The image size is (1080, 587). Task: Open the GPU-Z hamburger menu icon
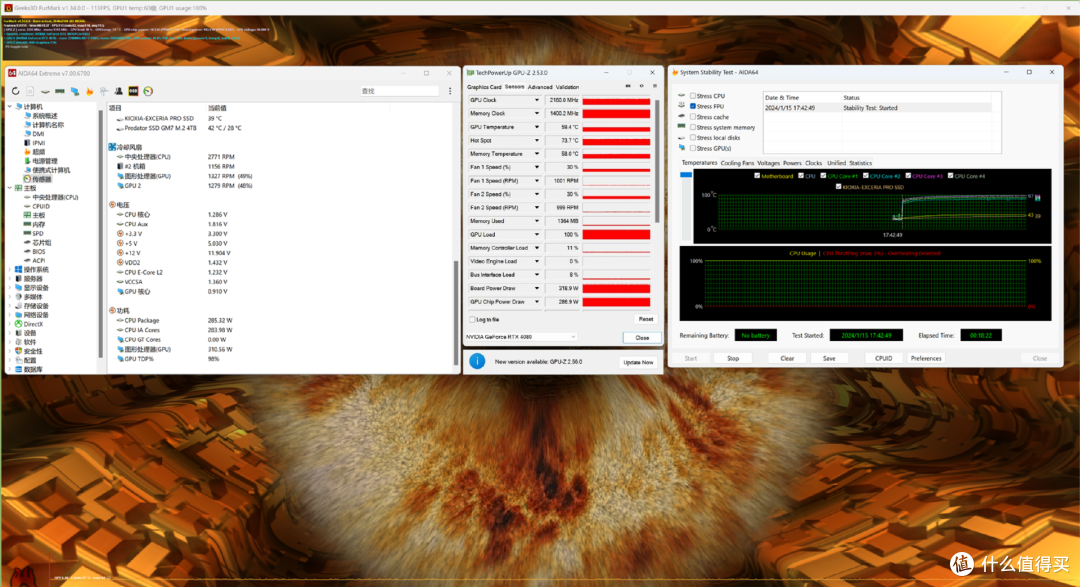[x=654, y=86]
